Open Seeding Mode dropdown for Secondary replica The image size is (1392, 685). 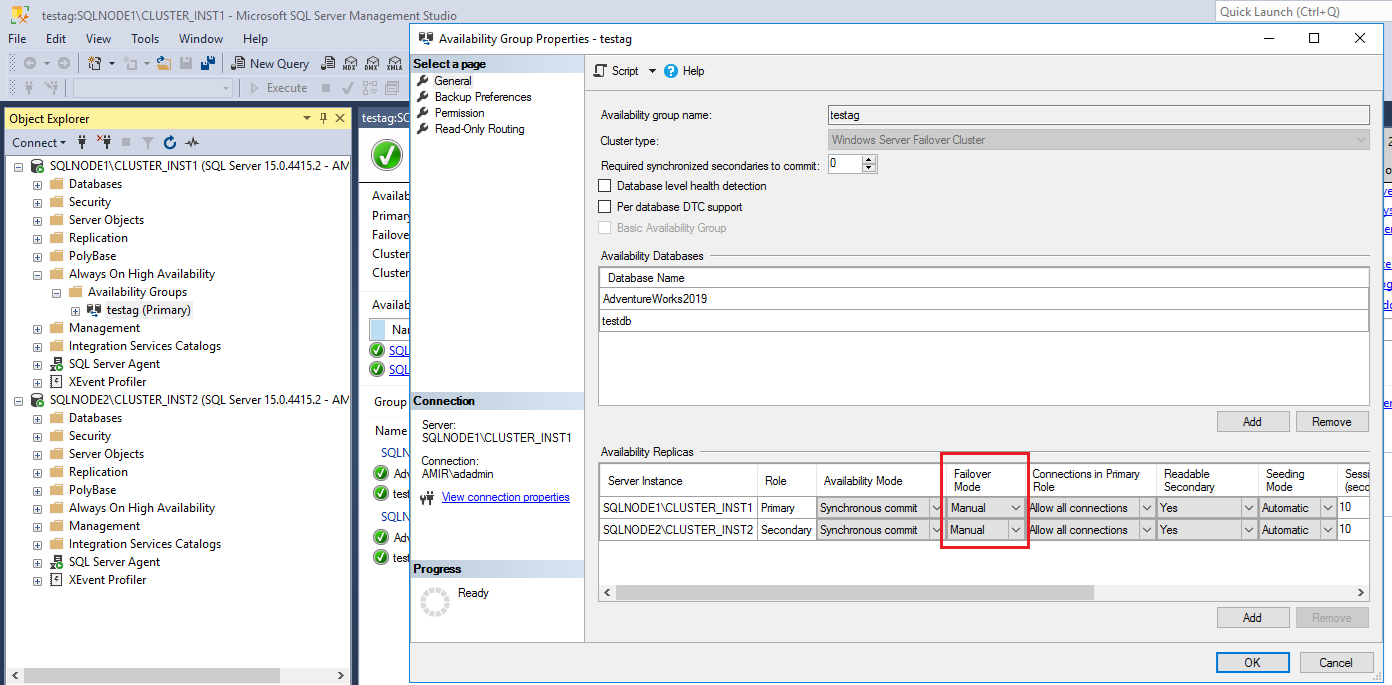1328,530
